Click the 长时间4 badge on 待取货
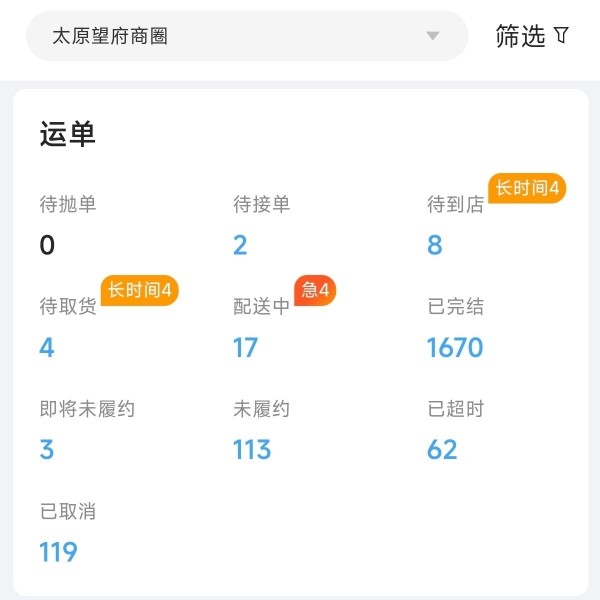This screenshot has width=600, height=600. 139,290
